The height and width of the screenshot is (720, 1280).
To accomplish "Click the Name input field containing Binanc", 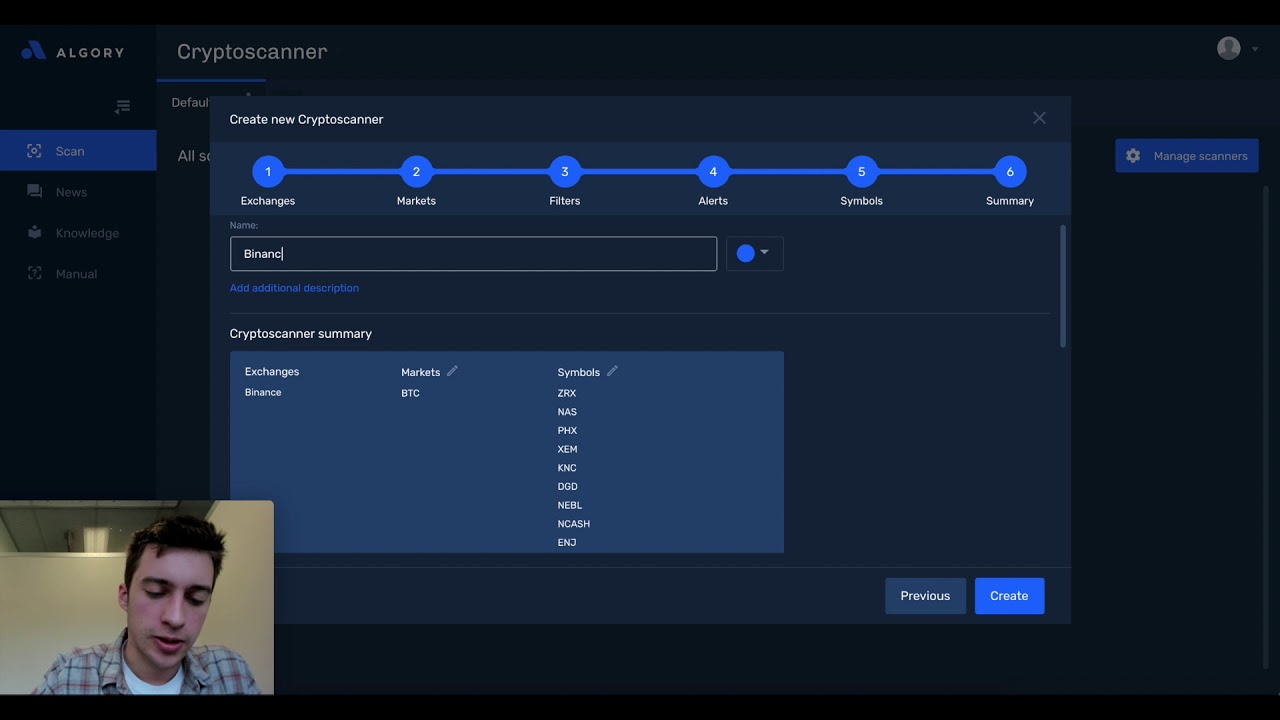I will 473,254.
